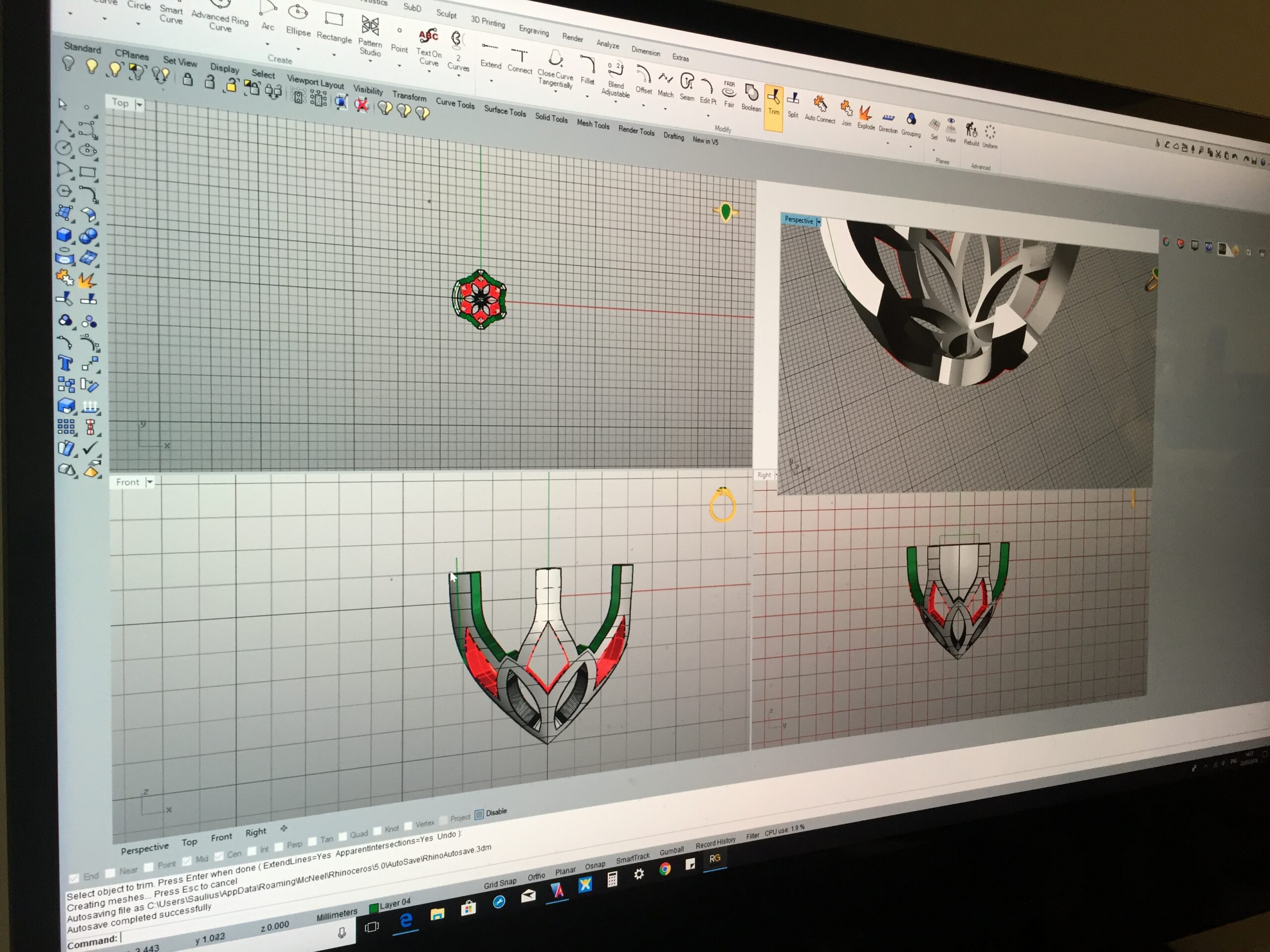
Task: Open the Calculator taskbar icon
Action: pyautogui.click(x=612, y=879)
